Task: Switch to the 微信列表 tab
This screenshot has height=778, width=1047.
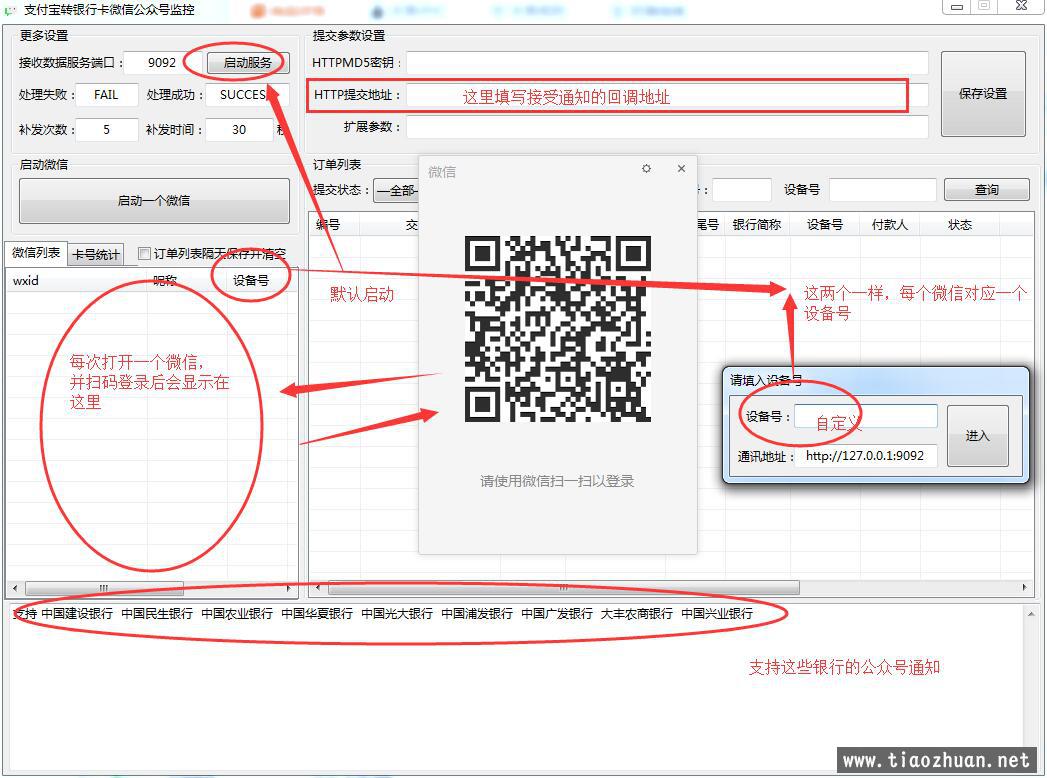Action: (x=36, y=252)
